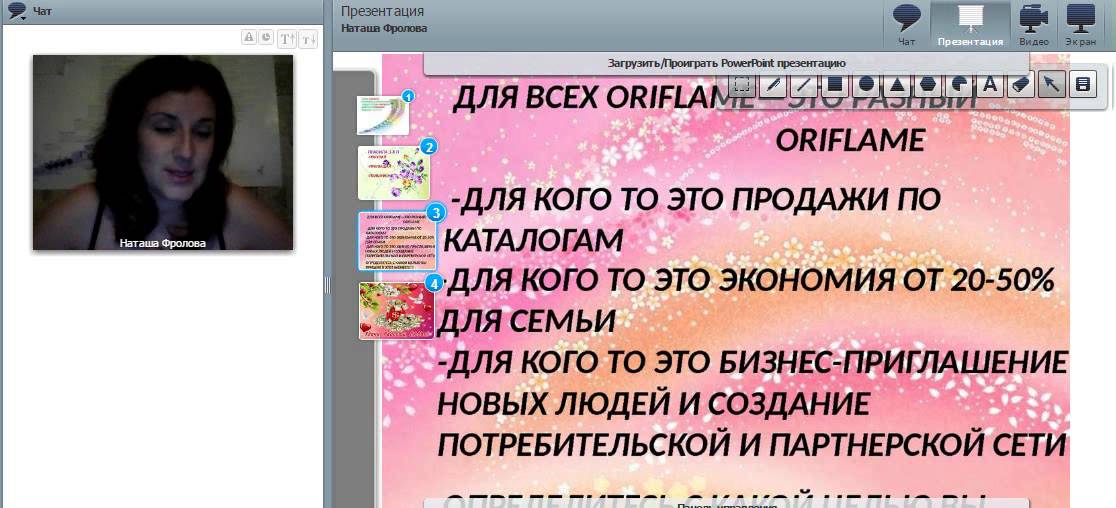This screenshot has height=508, width=1116.
Task: Click the Презентация panel title
Action: [382, 11]
